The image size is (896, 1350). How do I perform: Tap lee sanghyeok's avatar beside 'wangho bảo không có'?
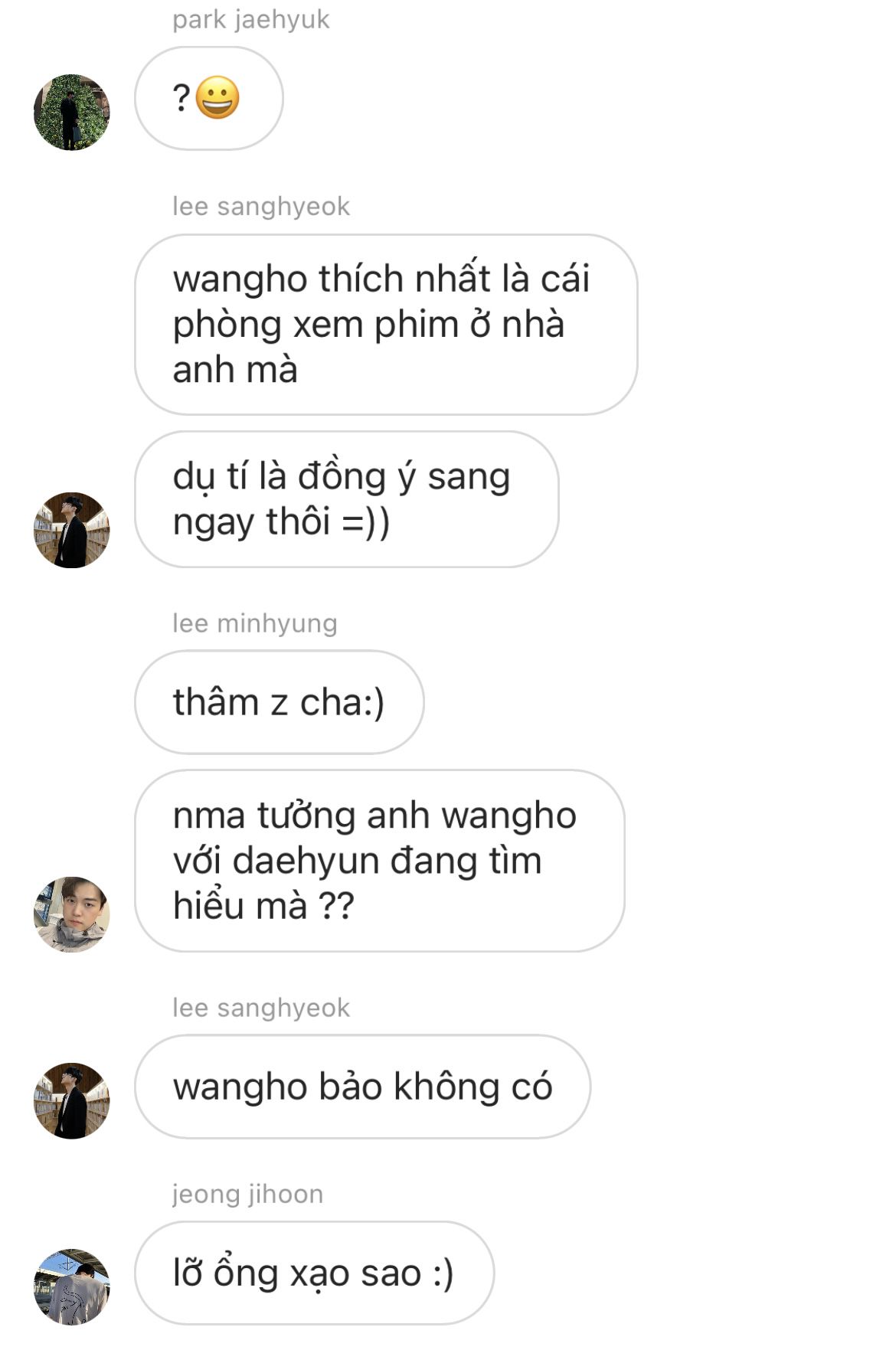point(72,1100)
